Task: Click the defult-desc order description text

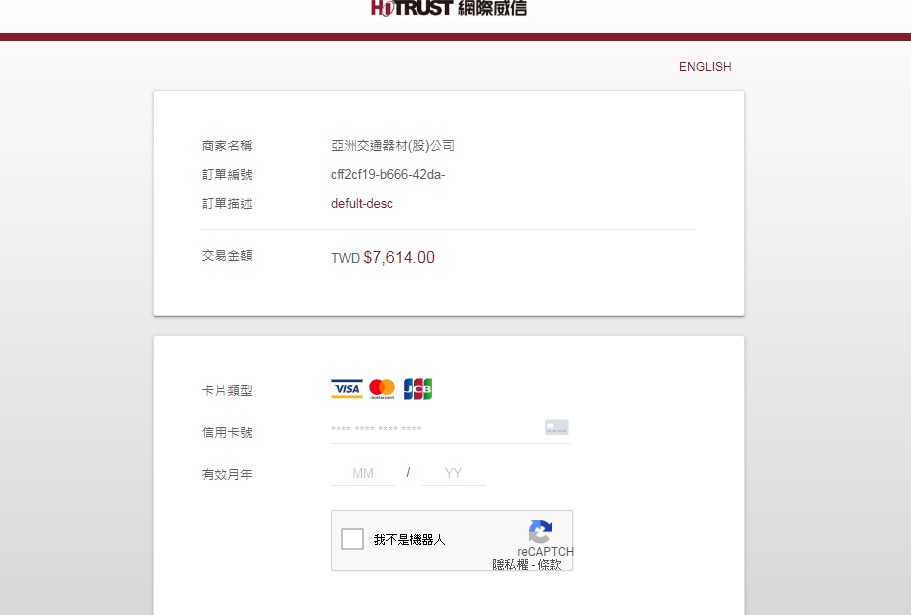Action: point(362,204)
